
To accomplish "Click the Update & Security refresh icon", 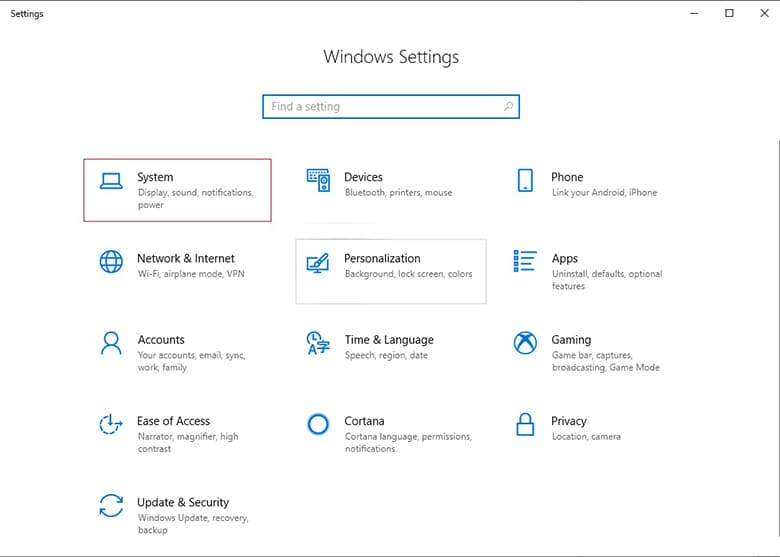I will [x=111, y=506].
